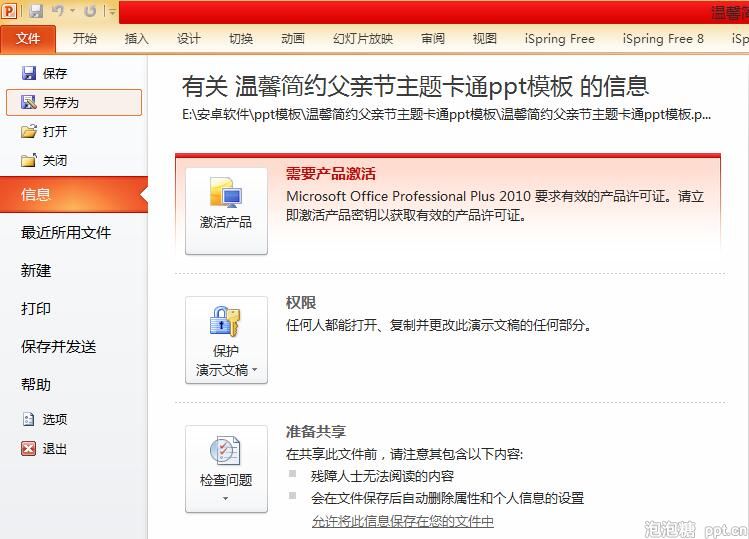
Task: Open the 保护演示文稿 dropdown button
Action: coord(226,340)
